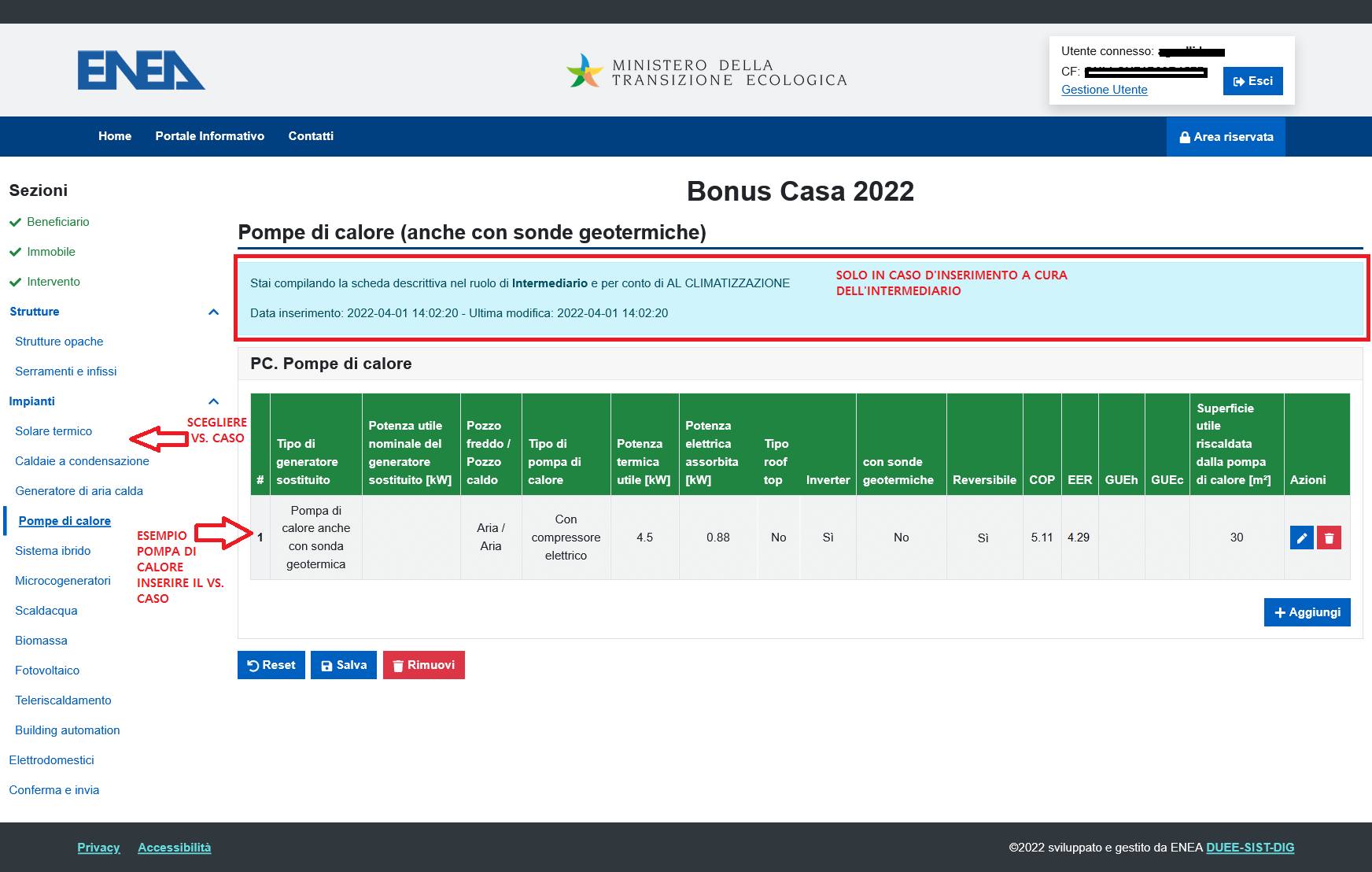This screenshot has height=872, width=1372.
Task: Click the EER value 4.29 cell
Action: [x=1079, y=538]
